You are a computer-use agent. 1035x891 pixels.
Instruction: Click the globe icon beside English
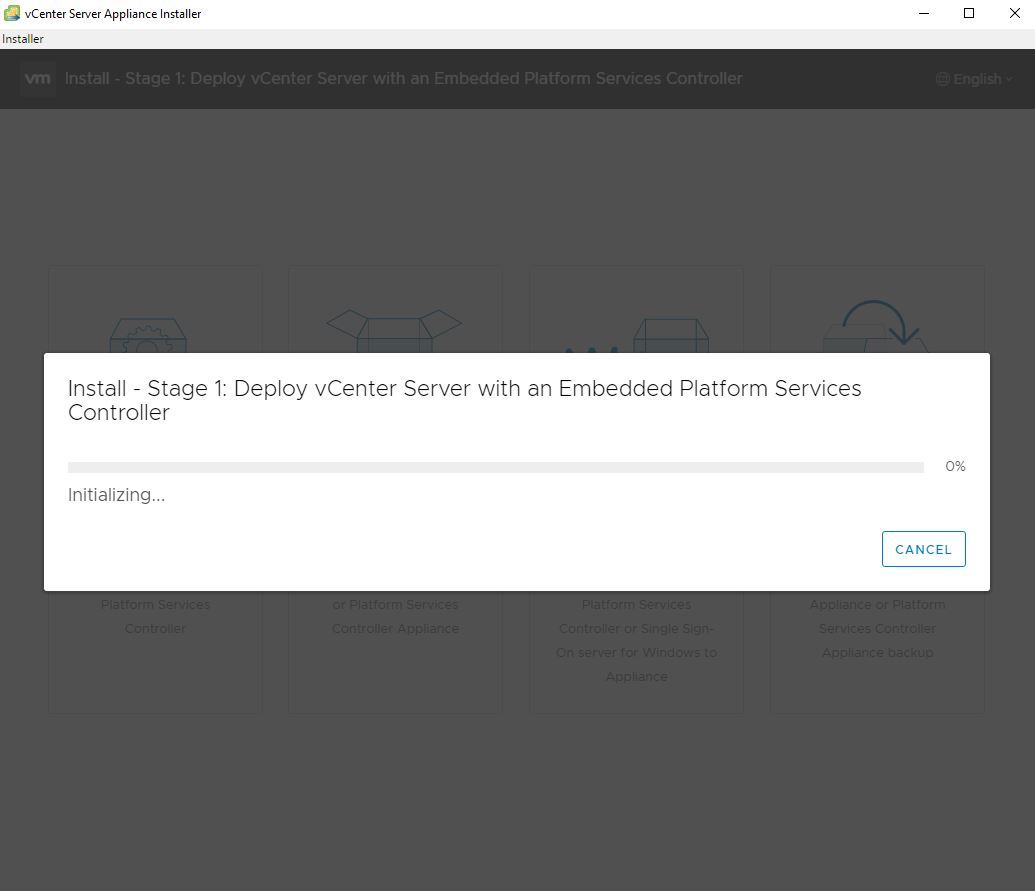943,79
